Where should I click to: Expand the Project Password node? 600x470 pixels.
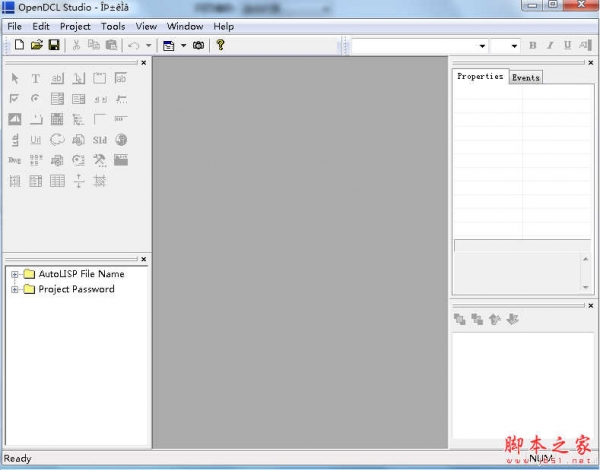(15, 289)
